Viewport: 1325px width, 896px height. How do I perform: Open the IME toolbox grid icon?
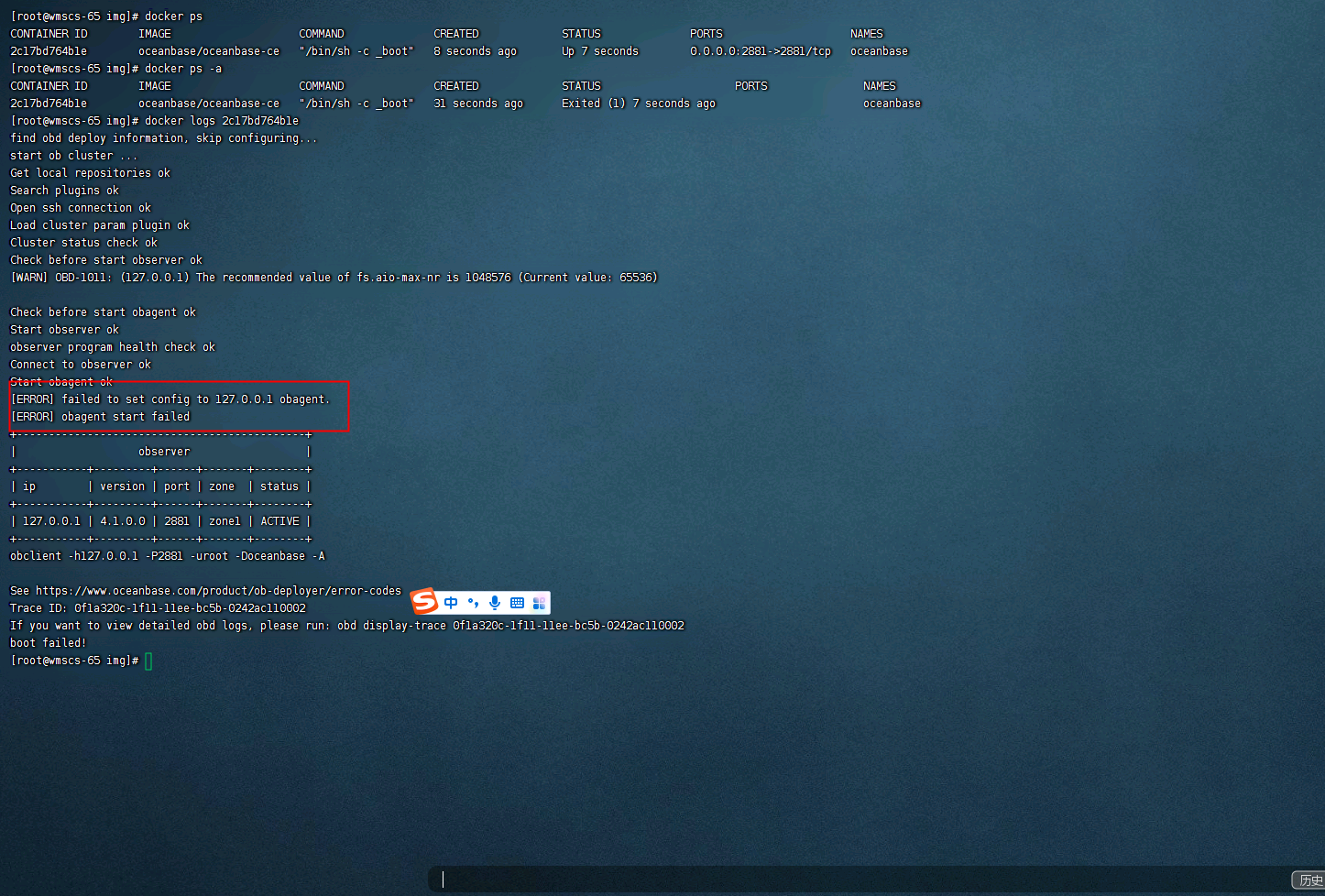coord(539,603)
